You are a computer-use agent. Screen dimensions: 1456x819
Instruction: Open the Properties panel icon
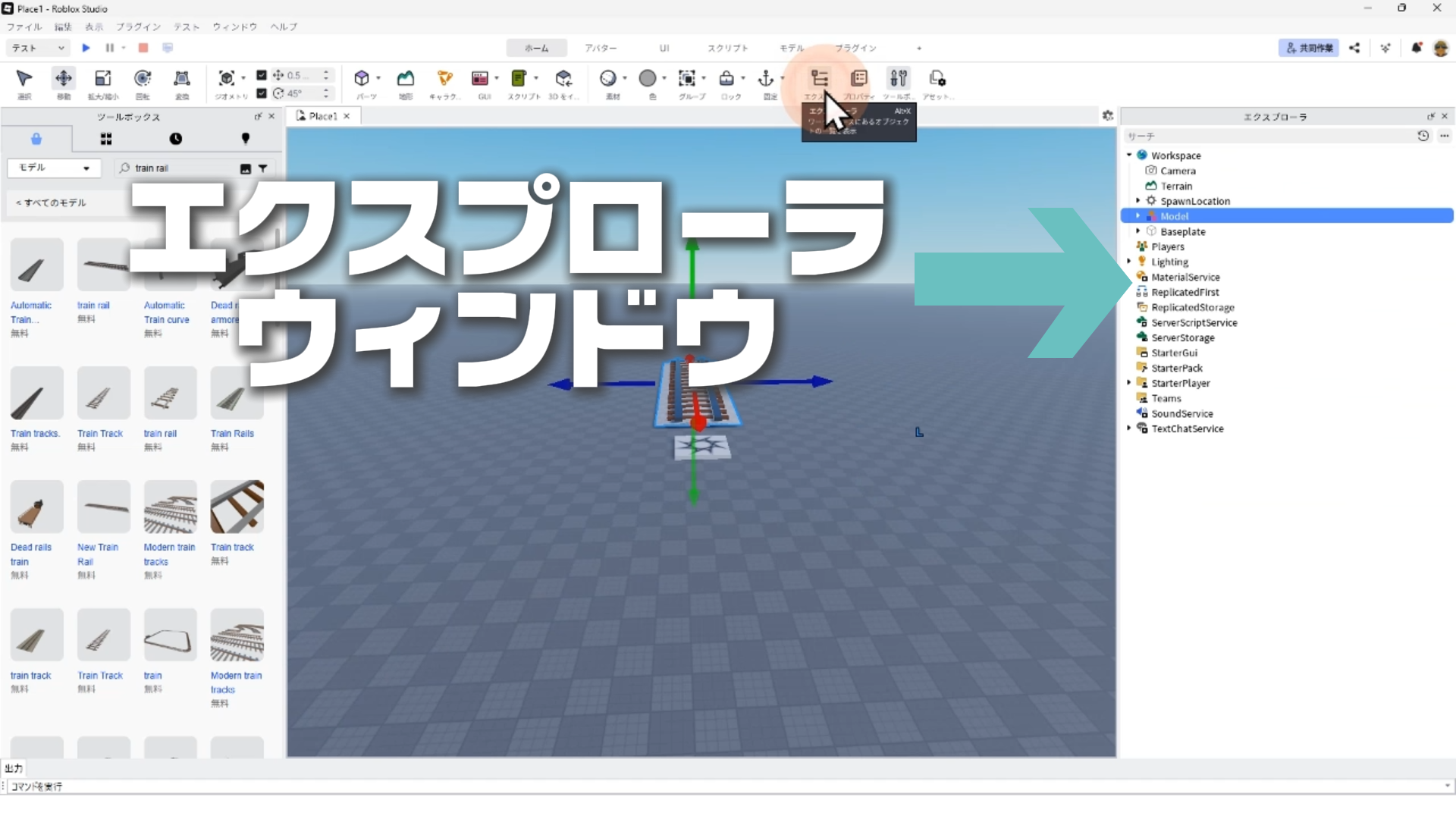click(x=858, y=79)
